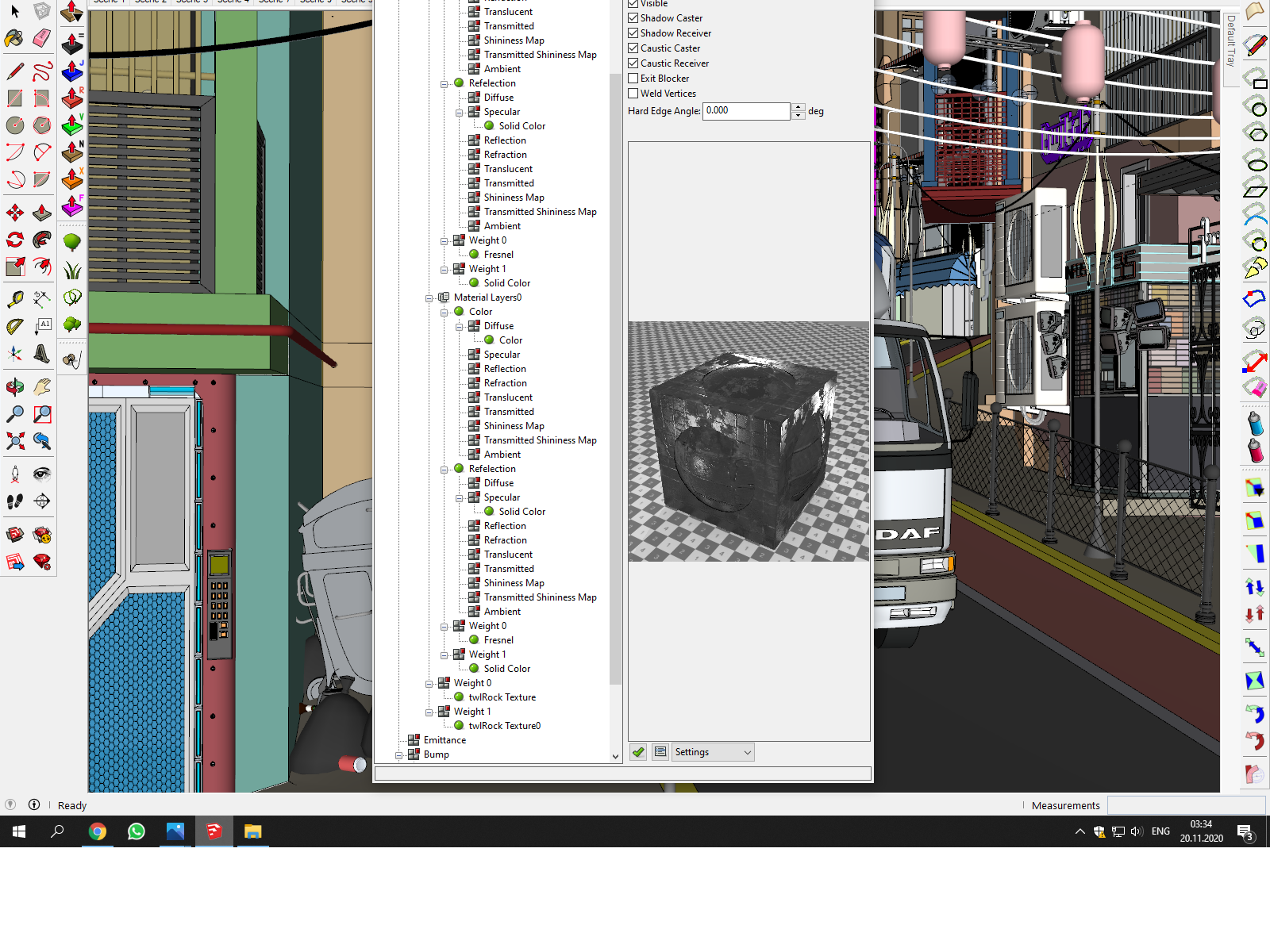
Task: Pick the Paint Bucket tool
Action: 15,38
